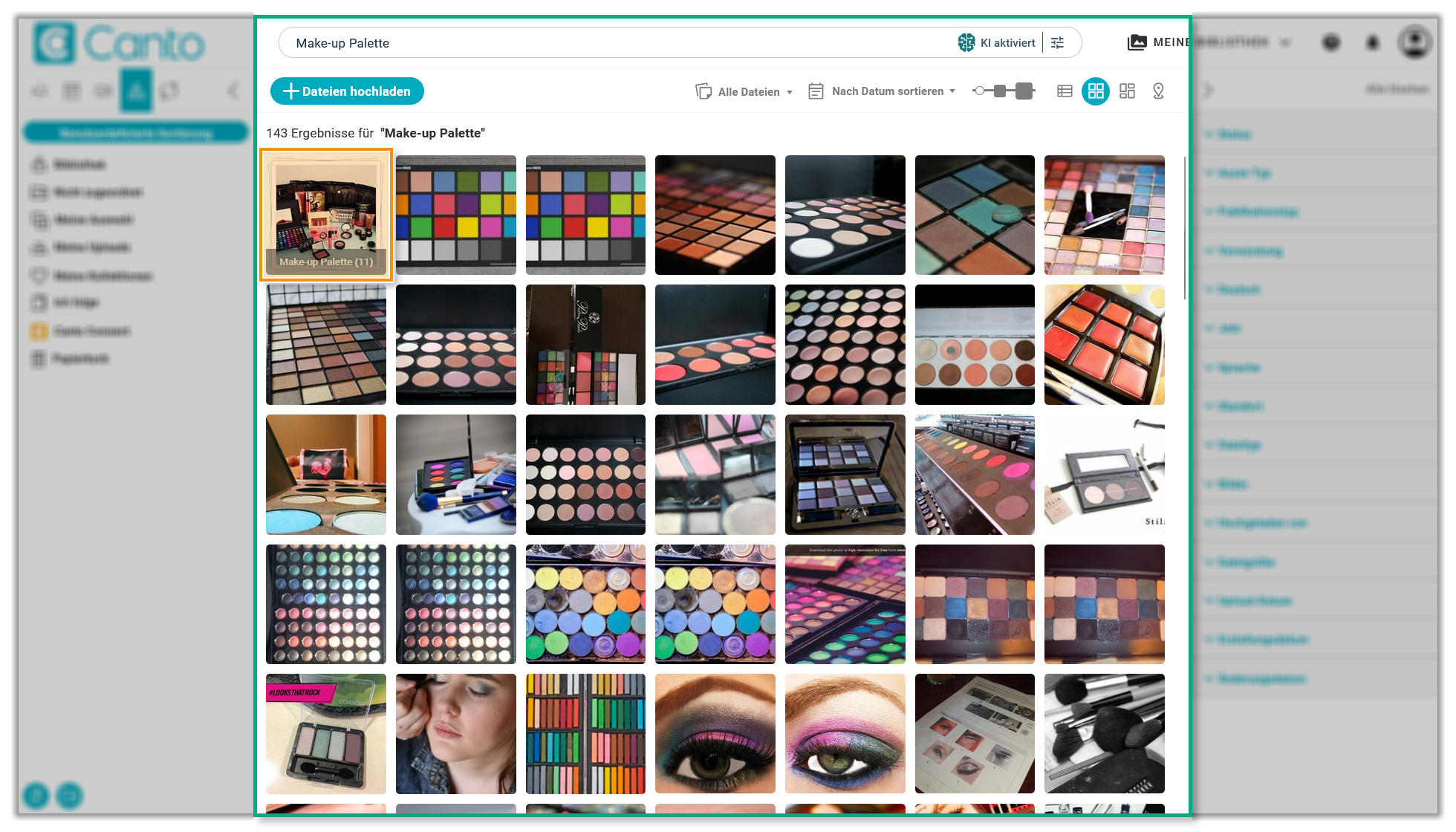Open the map location view
This screenshot has width=1456, height=832.
pos(1158,91)
